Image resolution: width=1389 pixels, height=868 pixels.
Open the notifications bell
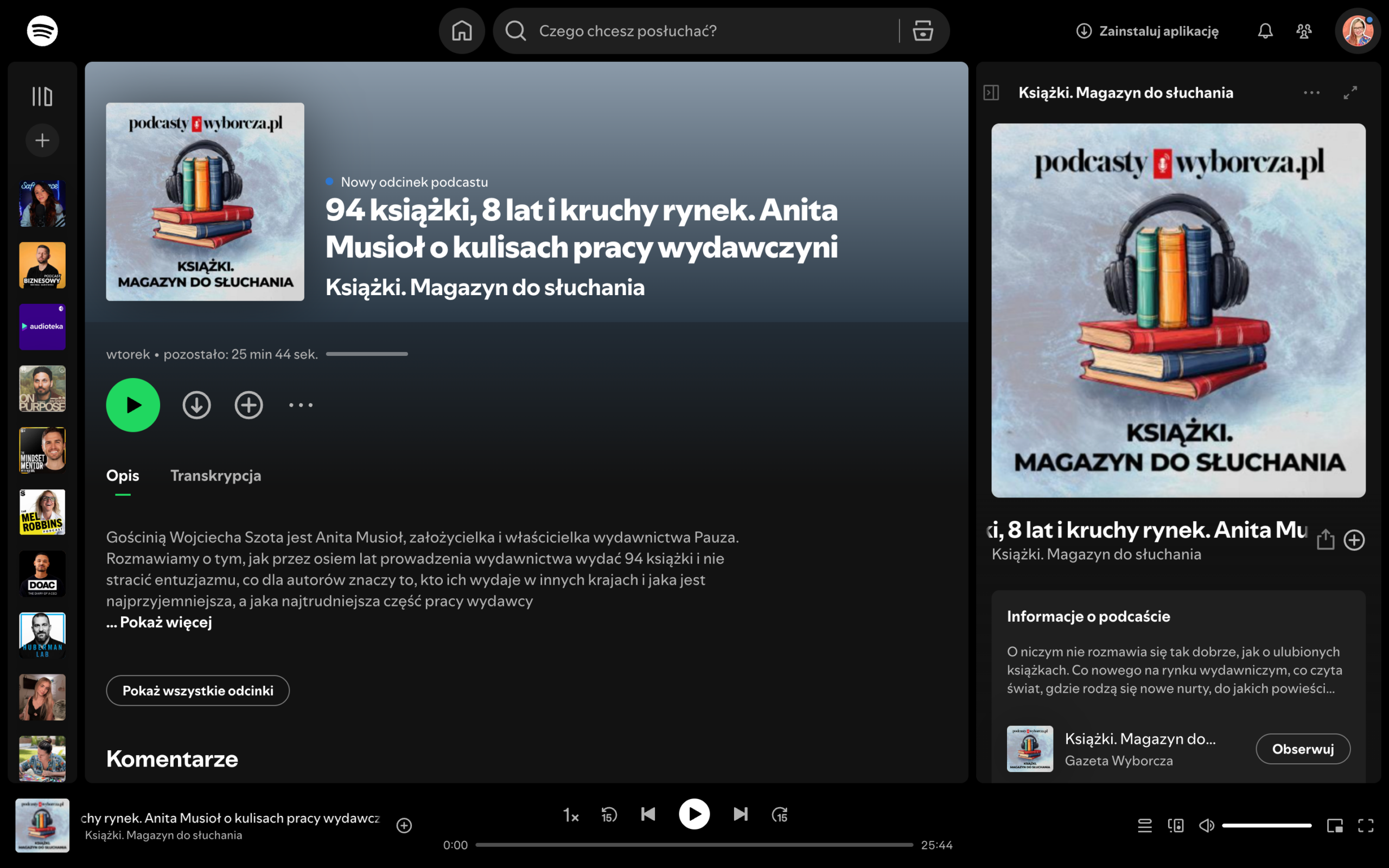tap(1265, 31)
